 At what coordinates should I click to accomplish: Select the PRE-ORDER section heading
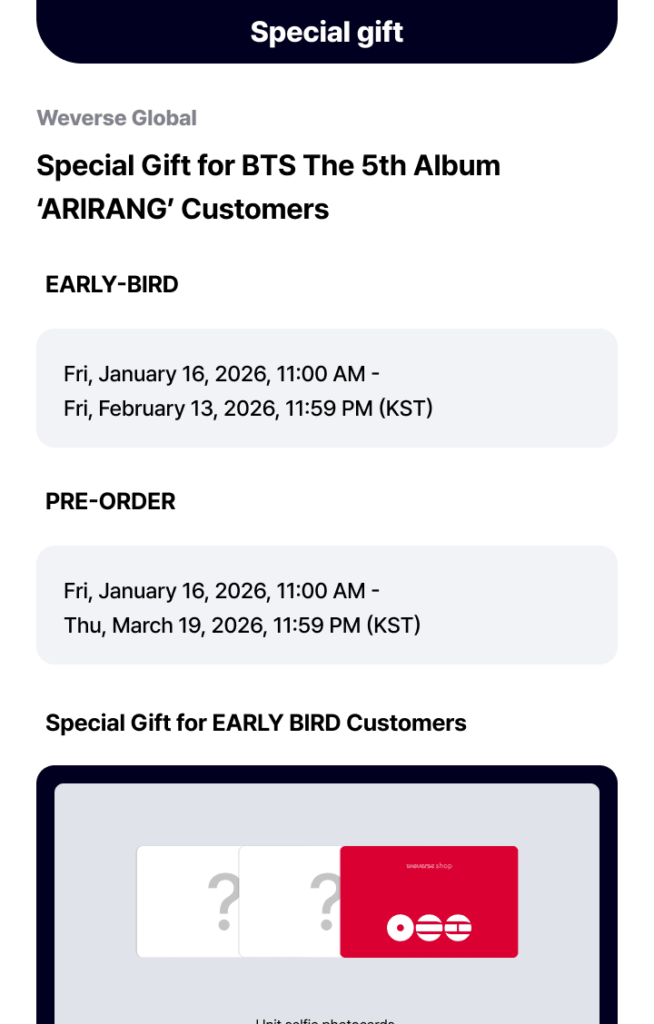[x=111, y=502]
